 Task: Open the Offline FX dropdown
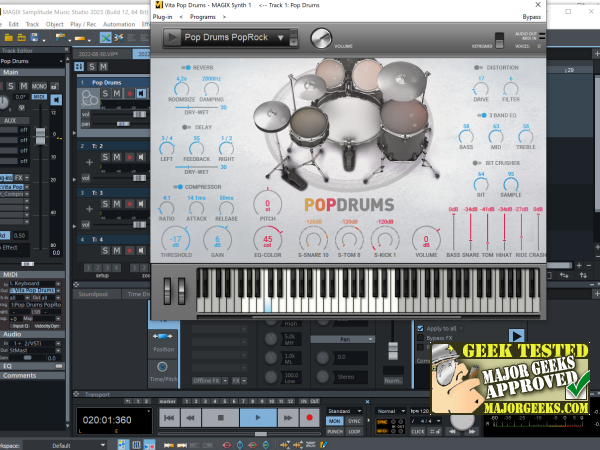tap(225, 381)
